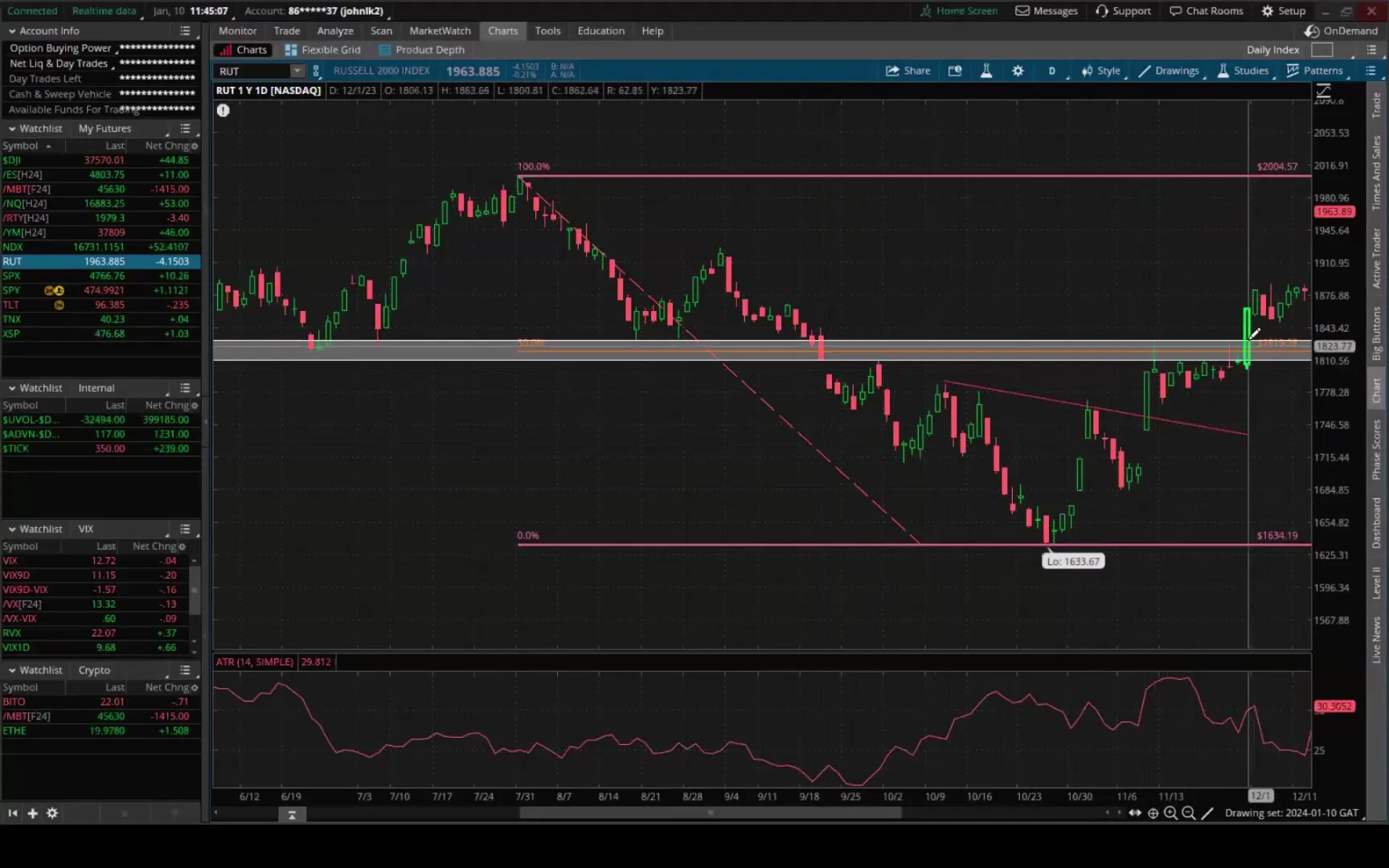Viewport: 1389px width, 868px height.
Task: Click the chart info alert icon
Action: point(223,110)
